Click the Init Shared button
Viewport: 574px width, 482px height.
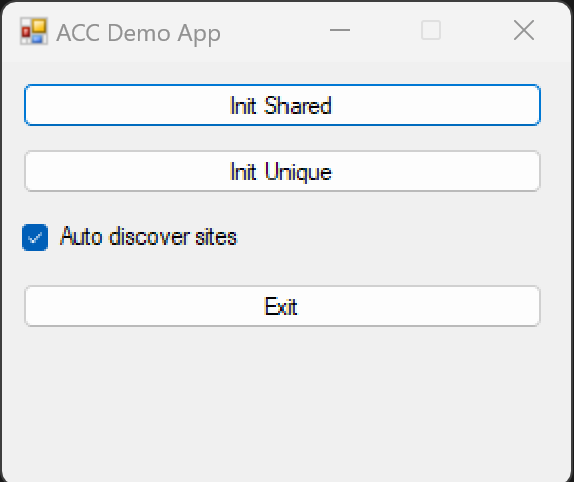[x=282, y=105]
